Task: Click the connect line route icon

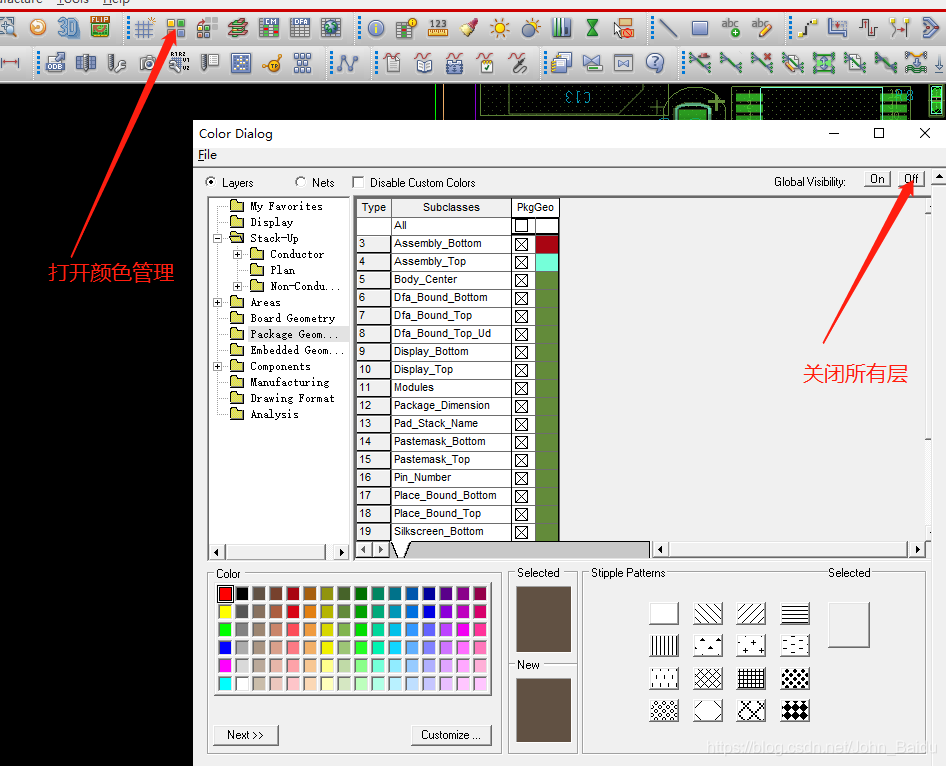Action: point(807,28)
